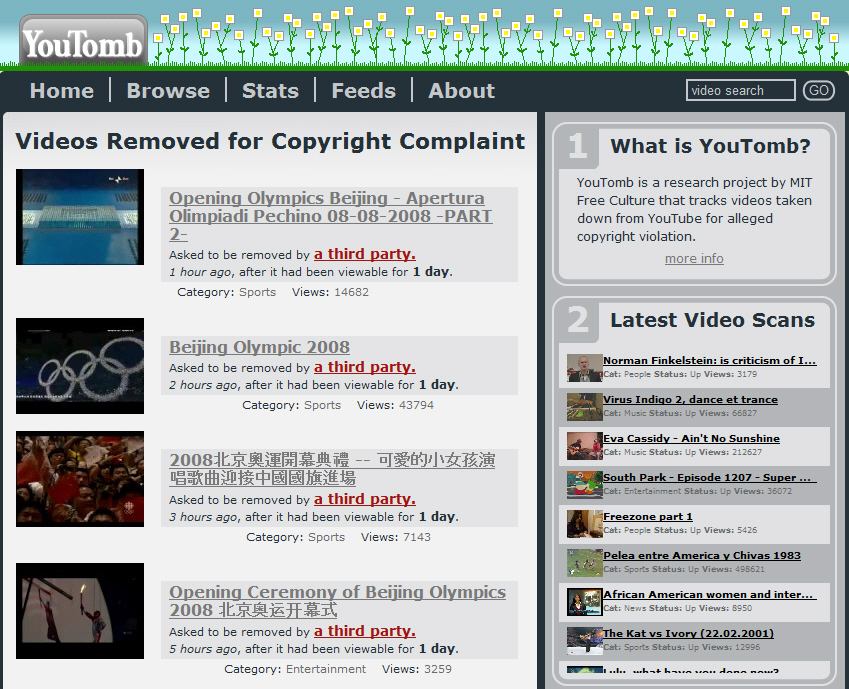Image resolution: width=849 pixels, height=689 pixels.
Task: Click South Park Episode 1207 scan thumbnail
Action: click(585, 485)
